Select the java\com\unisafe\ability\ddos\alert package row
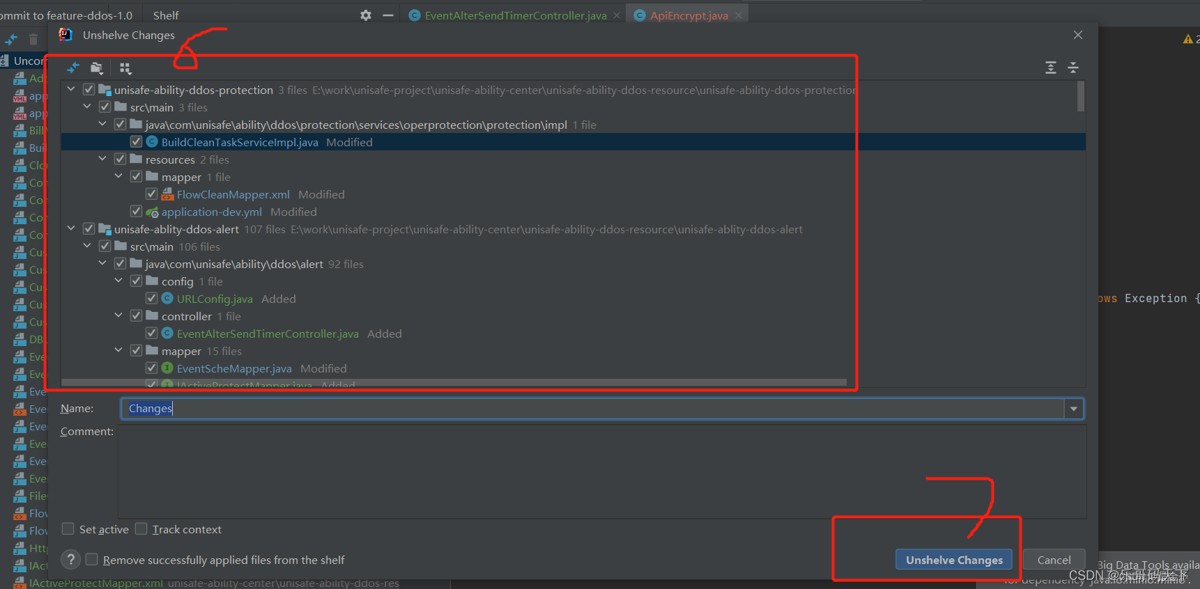Image resolution: width=1200 pixels, height=589 pixels. (572, 264)
